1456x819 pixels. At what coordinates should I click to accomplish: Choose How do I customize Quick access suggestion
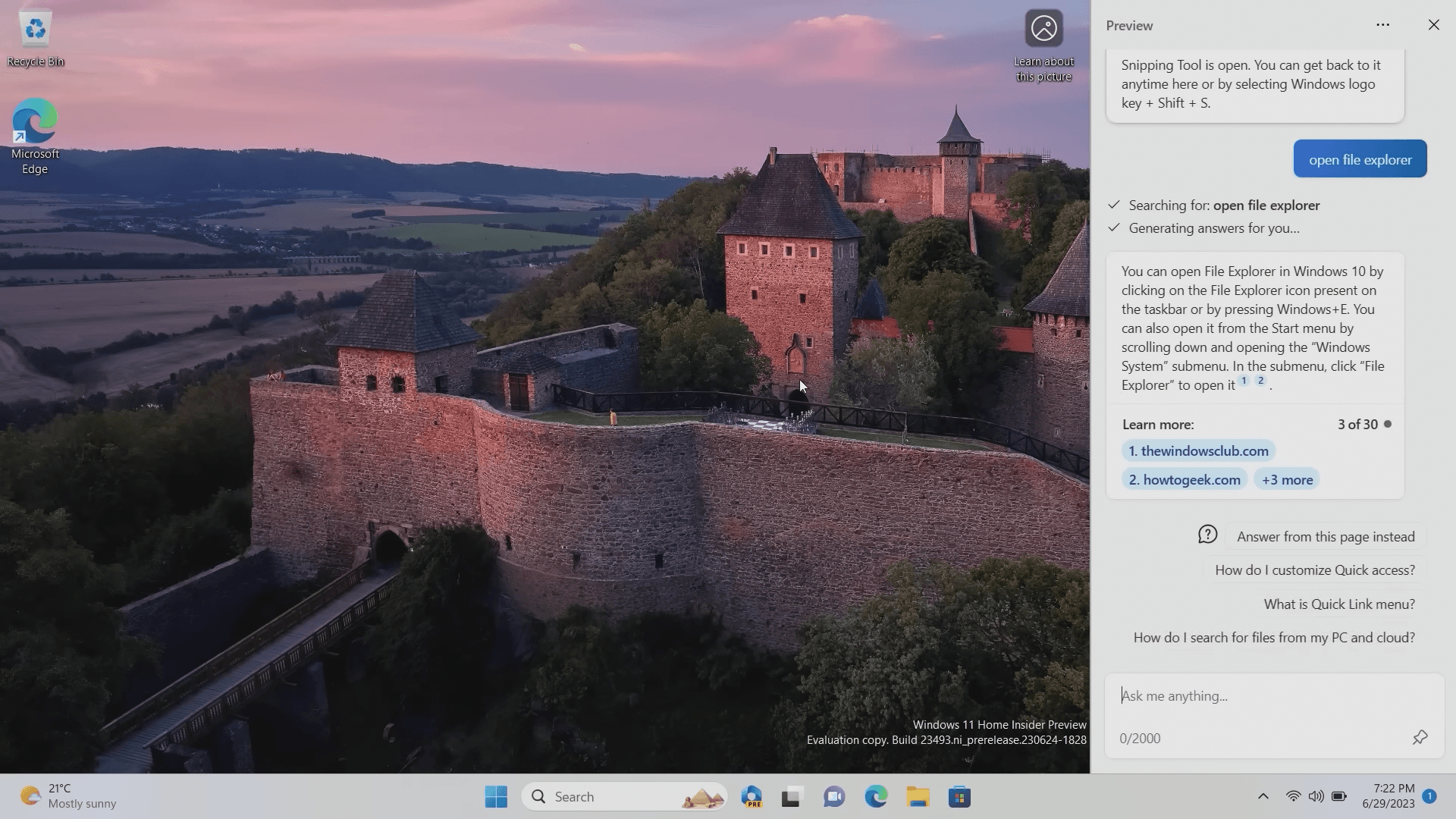click(x=1314, y=570)
